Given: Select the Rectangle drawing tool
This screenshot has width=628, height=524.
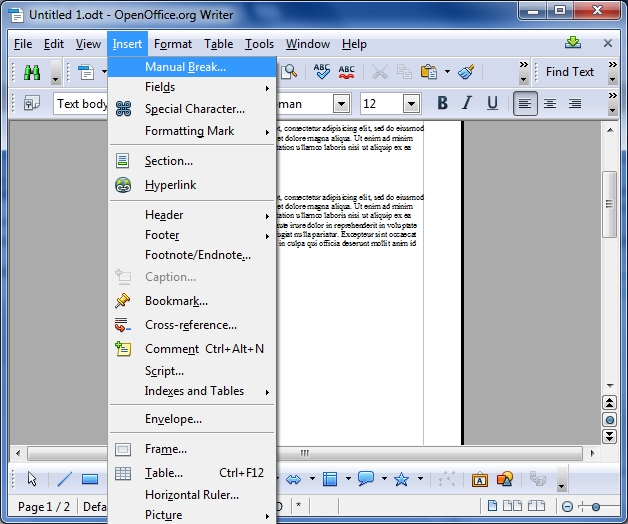Looking at the screenshot, I should coord(90,479).
